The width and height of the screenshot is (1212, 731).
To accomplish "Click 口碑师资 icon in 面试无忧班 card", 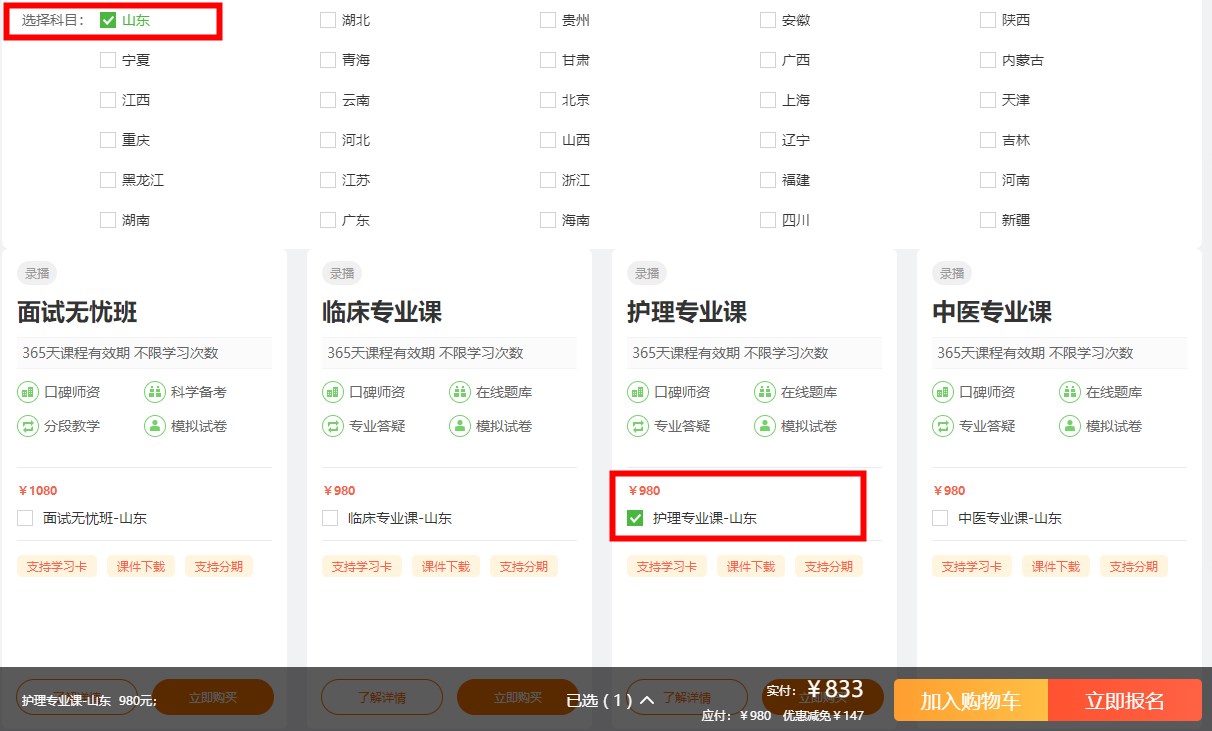I will (x=28, y=392).
